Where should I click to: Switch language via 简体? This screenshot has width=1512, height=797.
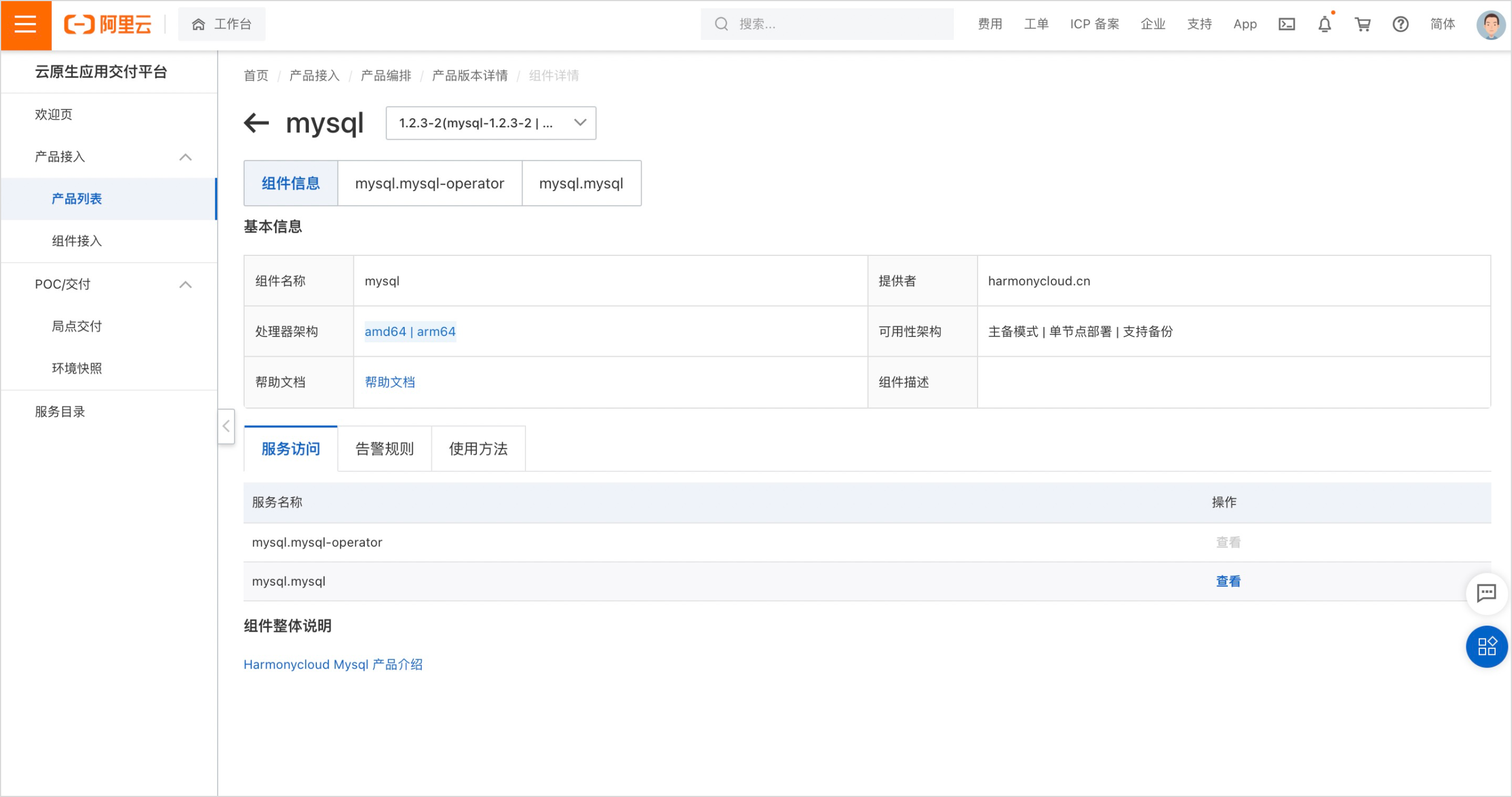point(1442,25)
